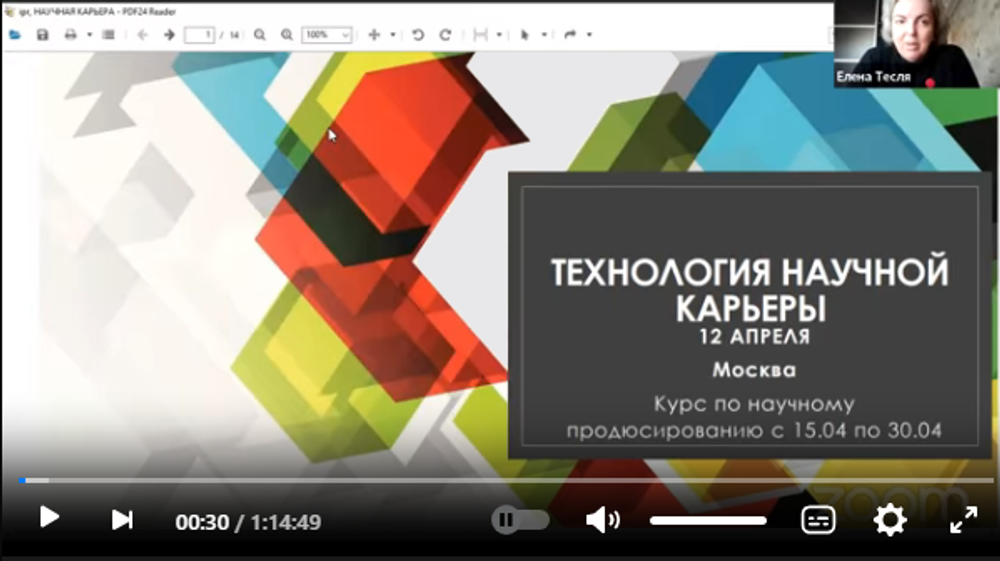Skip to the next video
This screenshot has height=561, width=1000.
pyautogui.click(x=122, y=520)
